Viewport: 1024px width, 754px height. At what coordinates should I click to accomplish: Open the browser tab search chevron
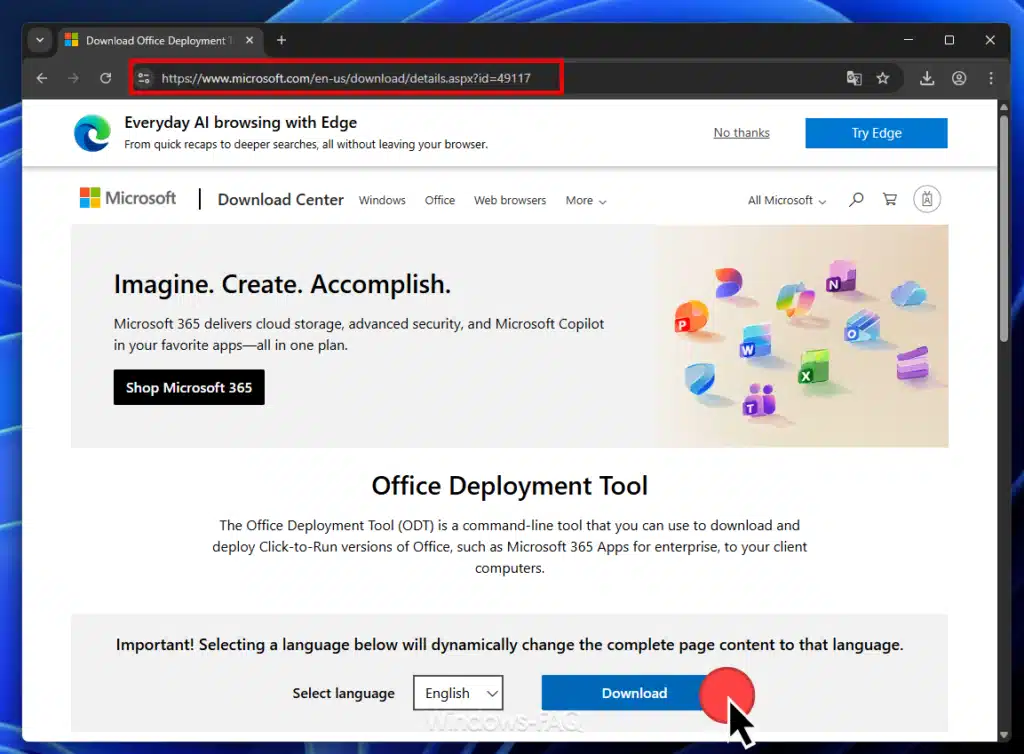coord(38,40)
